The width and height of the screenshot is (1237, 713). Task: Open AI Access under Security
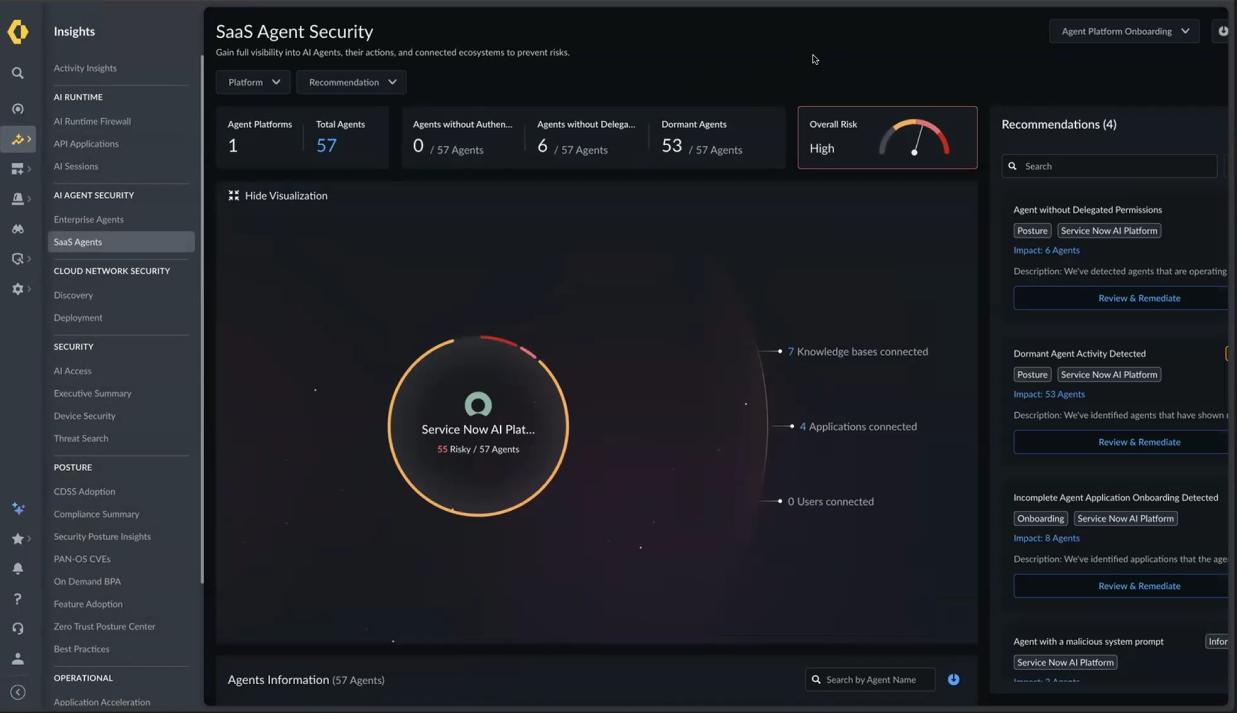(72, 371)
